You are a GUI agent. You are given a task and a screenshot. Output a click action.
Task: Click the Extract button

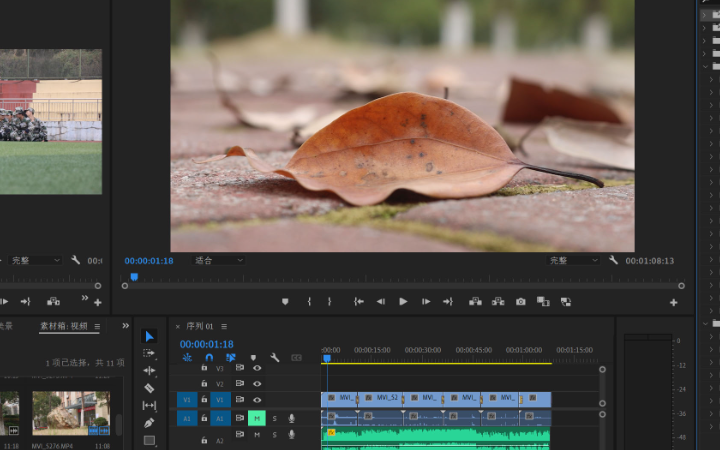[x=498, y=302]
